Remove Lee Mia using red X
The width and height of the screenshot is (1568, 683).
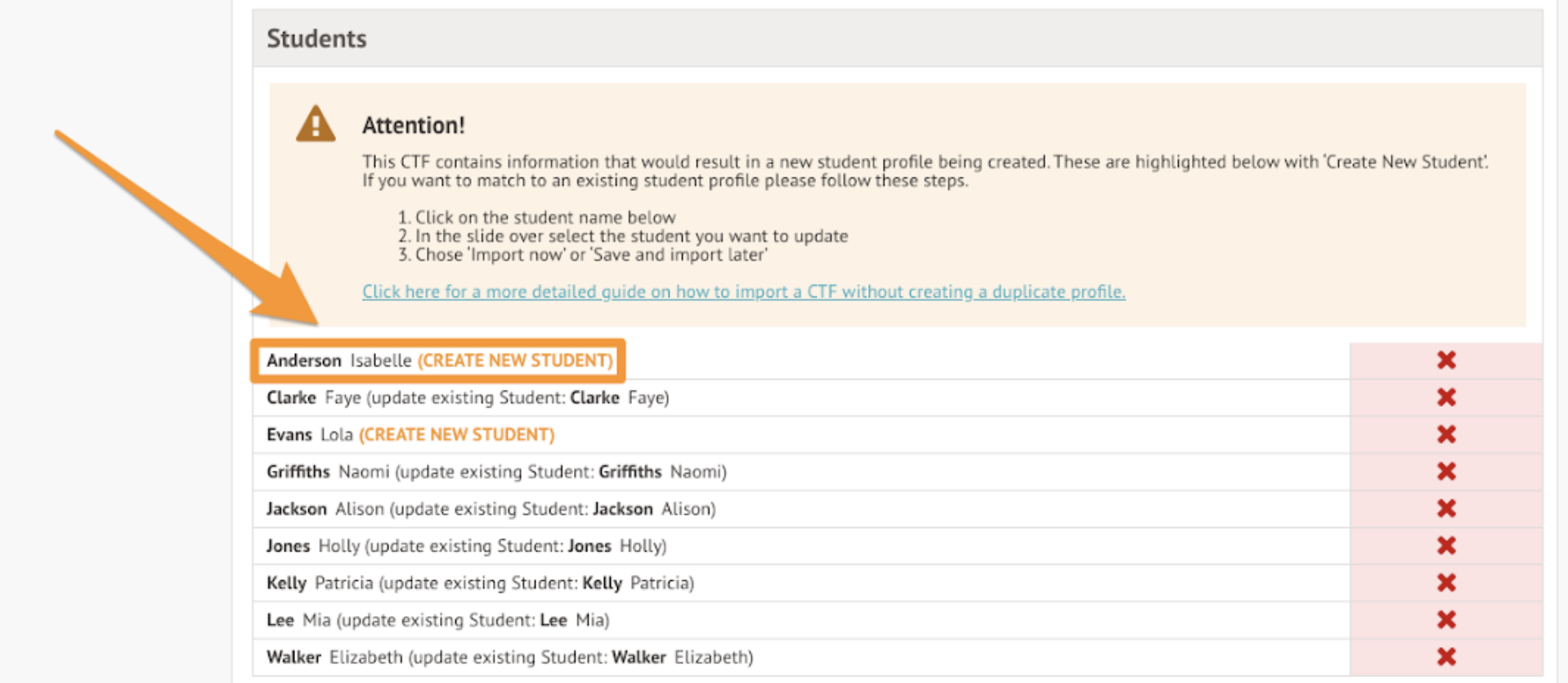pyautogui.click(x=1445, y=620)
